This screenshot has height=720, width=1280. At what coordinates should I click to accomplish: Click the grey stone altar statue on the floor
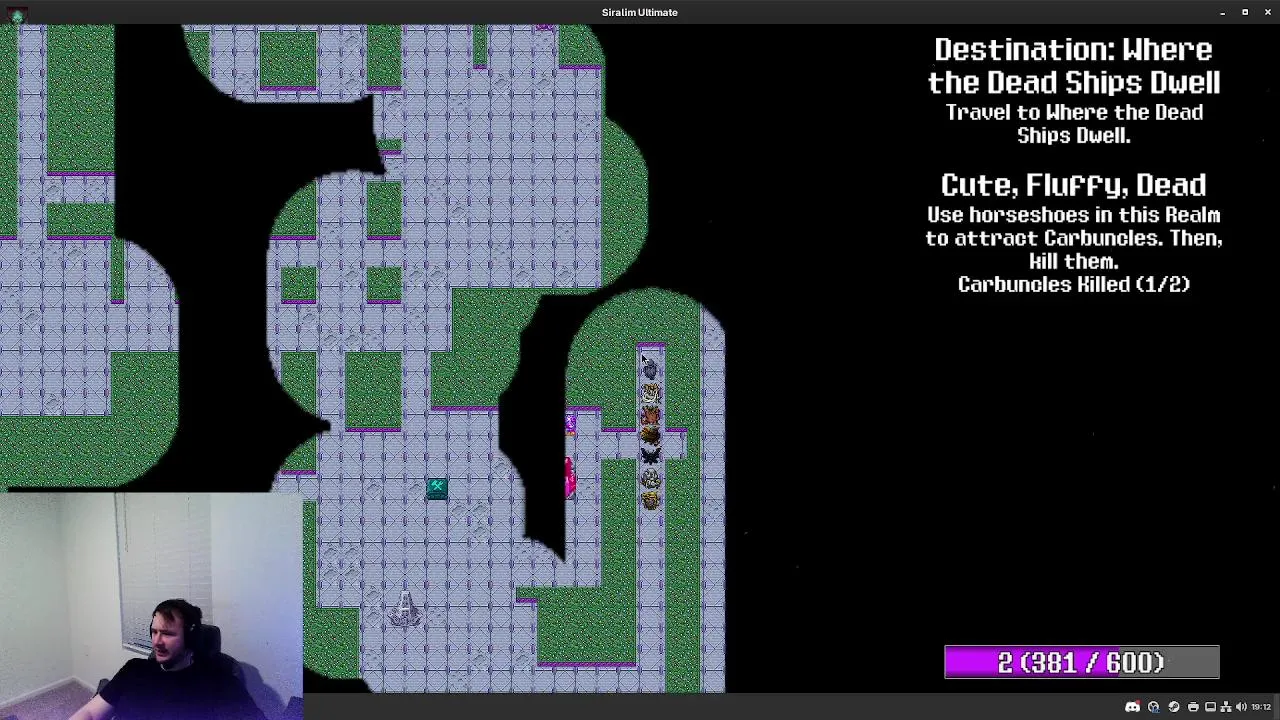coord(404,609)
